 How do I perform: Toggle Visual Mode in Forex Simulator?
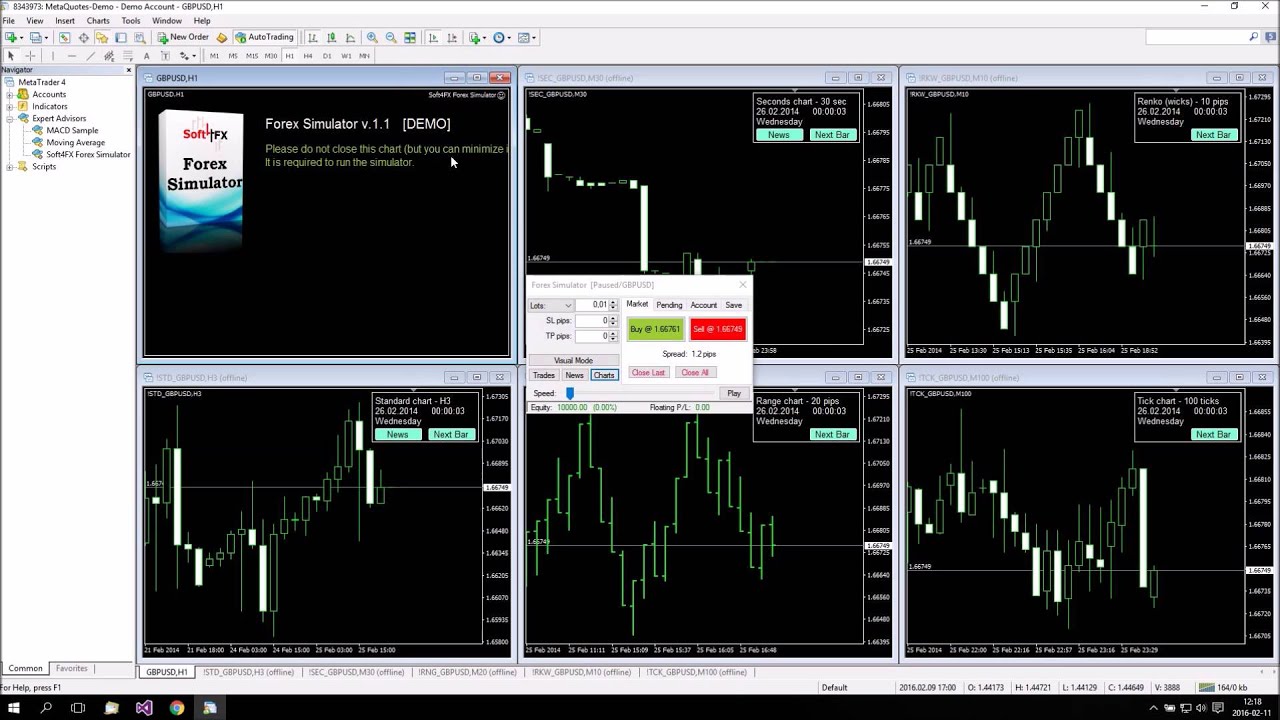click(573, 360)
